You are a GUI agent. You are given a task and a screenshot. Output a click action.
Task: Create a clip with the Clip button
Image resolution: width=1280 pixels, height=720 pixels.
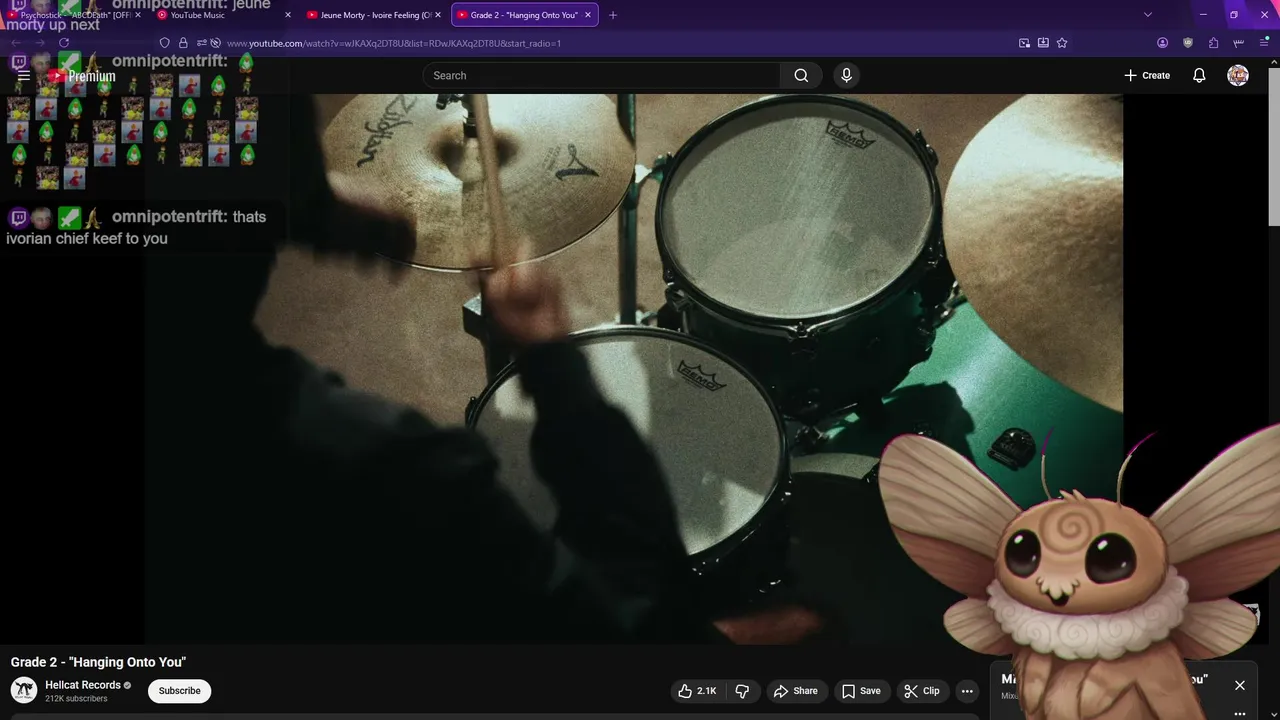pos(922,691)
